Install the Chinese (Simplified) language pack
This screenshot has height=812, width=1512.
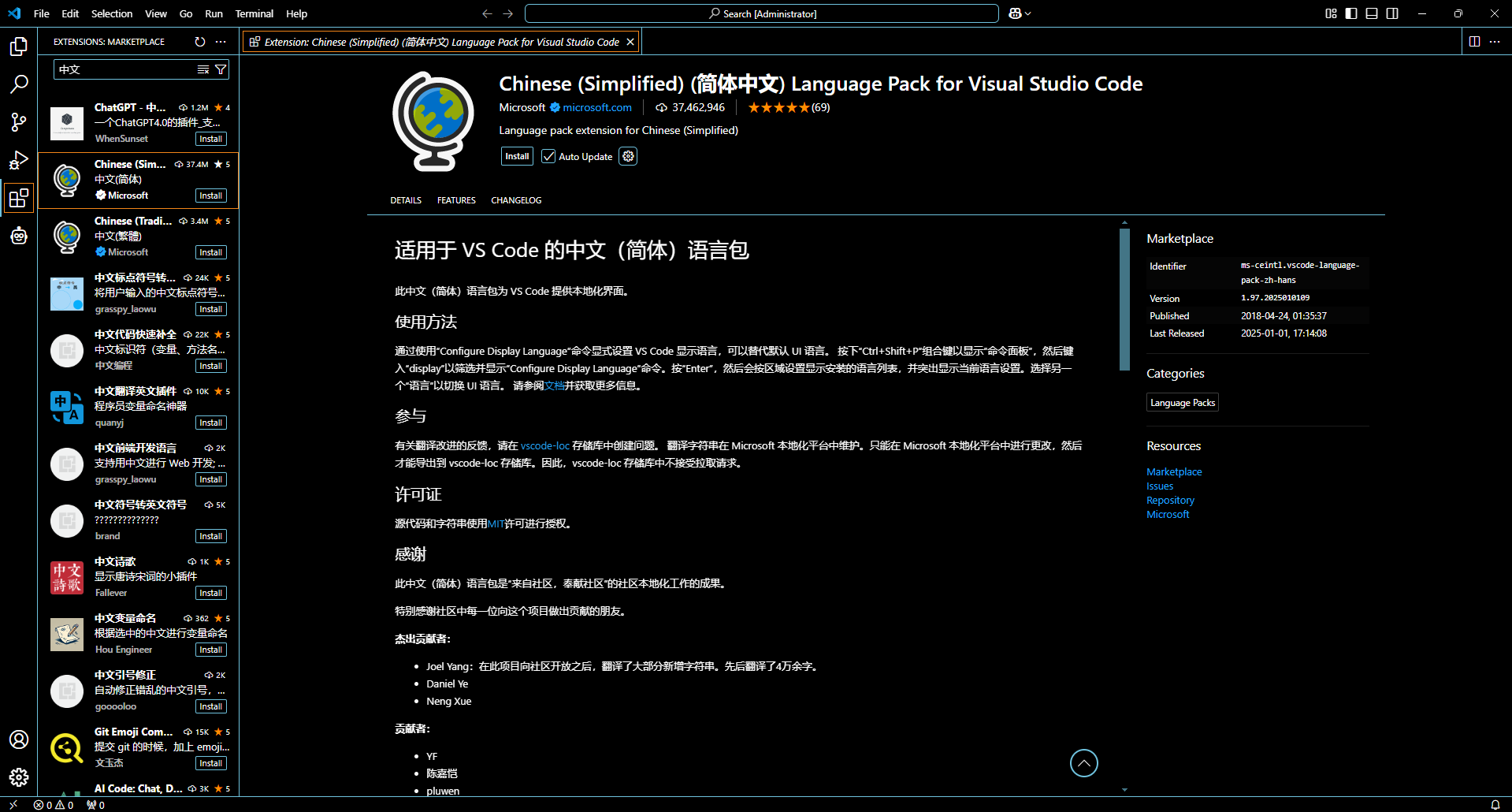click(517, 156)
